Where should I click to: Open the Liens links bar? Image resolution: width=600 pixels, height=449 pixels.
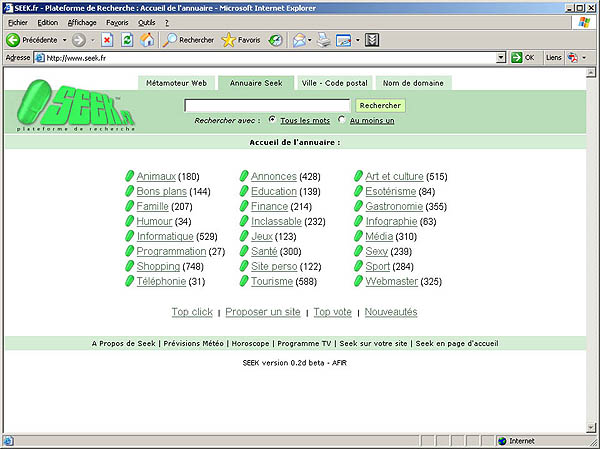[553, 58]
